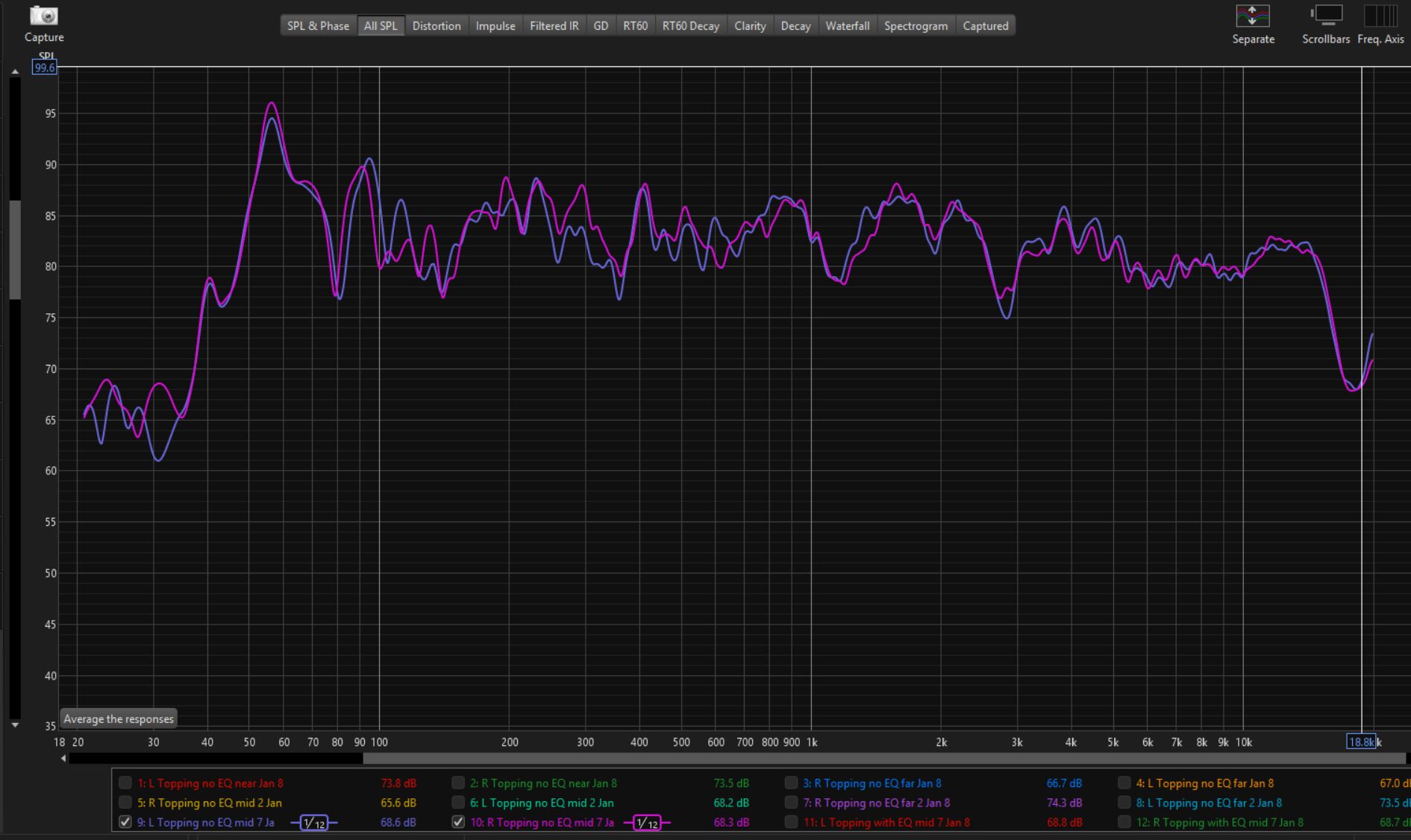Uncheck trace 10 R Topping no EQ mid
This screenshot has width=1411, height=840.
click(458, 822)
